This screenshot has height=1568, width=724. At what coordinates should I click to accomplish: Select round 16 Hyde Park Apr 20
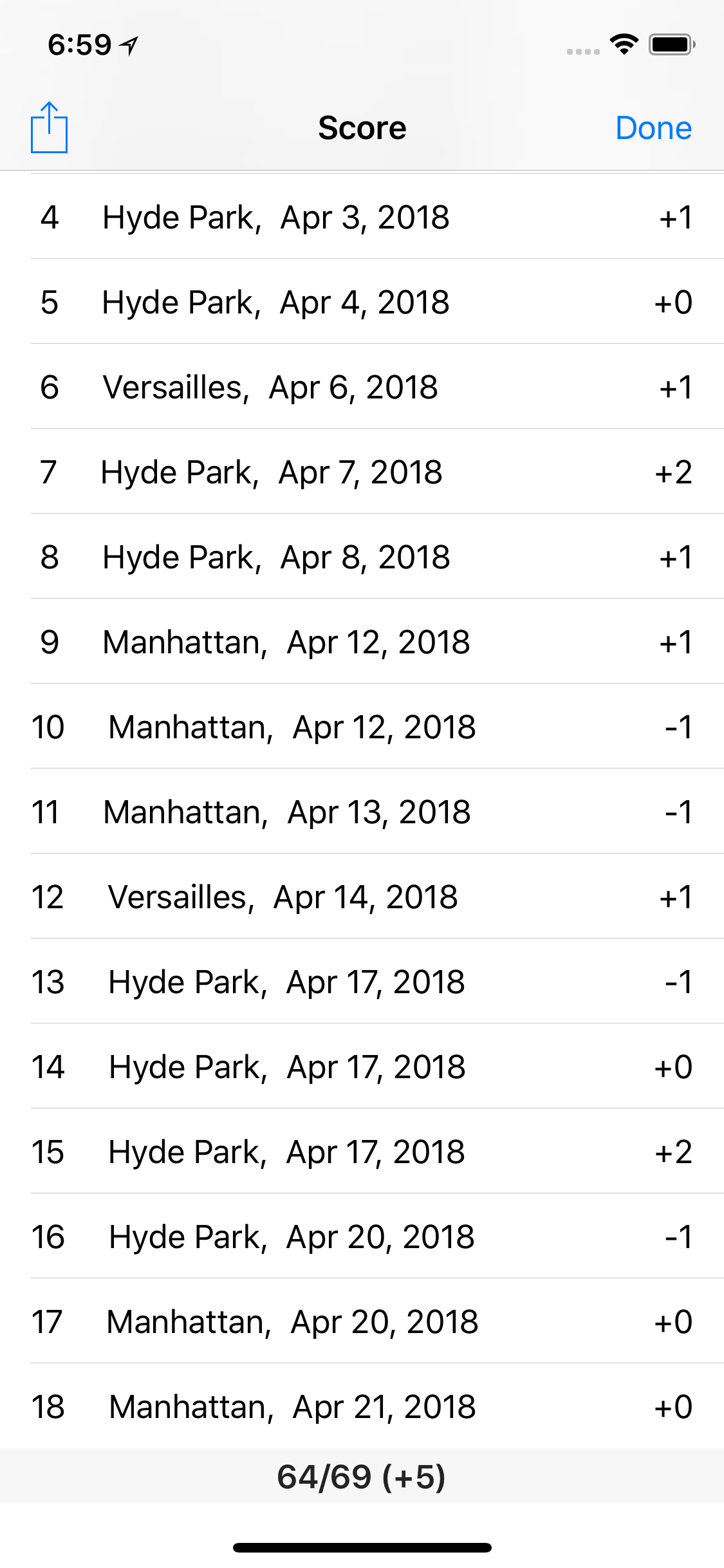click(362, 1237)
